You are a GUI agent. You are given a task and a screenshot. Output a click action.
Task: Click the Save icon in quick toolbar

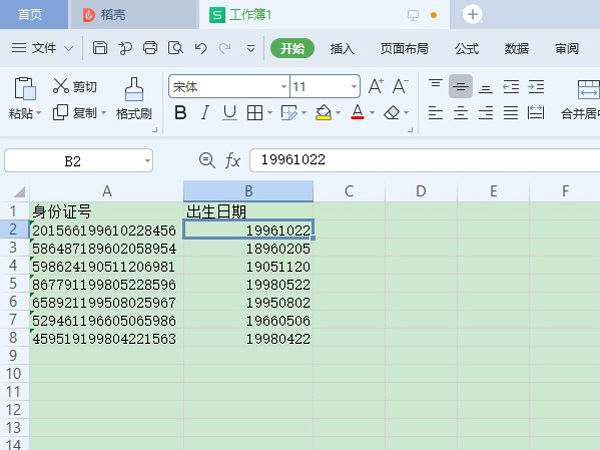pos(100,48)
